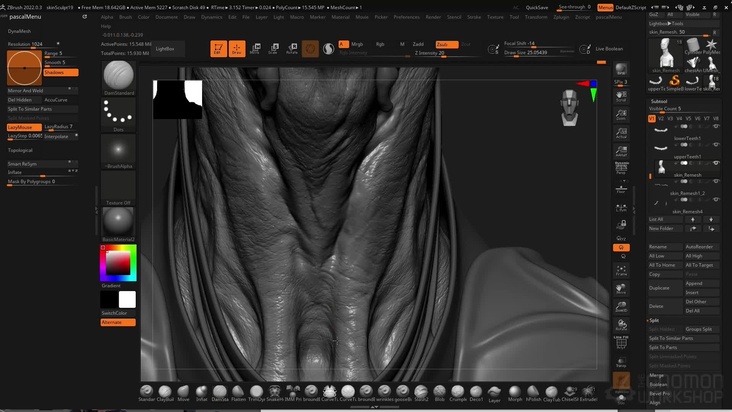This screenshot has height=412, width=732.
Task: Click the BPR render sphere icon
Action: point(621,70)
